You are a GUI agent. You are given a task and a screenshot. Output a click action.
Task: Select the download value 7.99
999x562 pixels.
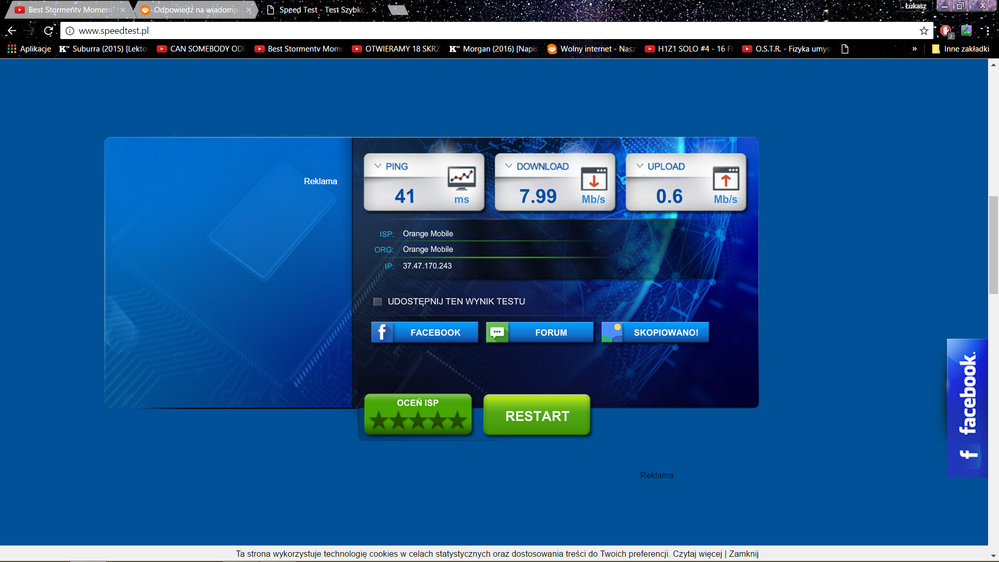click(538, 196)
